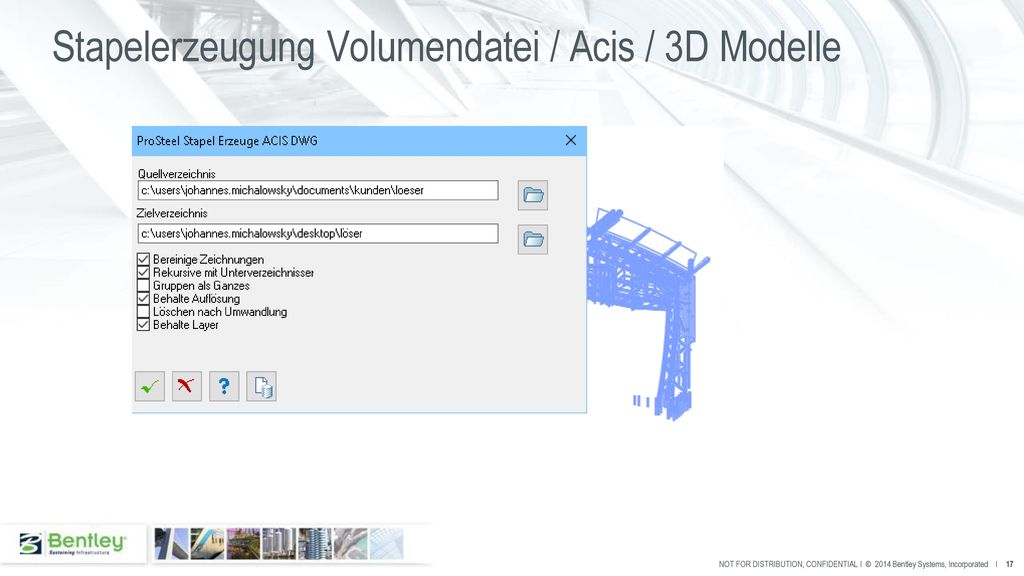This screenshot has height=576, width=1024.
Task: Click the Quellverzeichnis label
Action: (176, 174)
